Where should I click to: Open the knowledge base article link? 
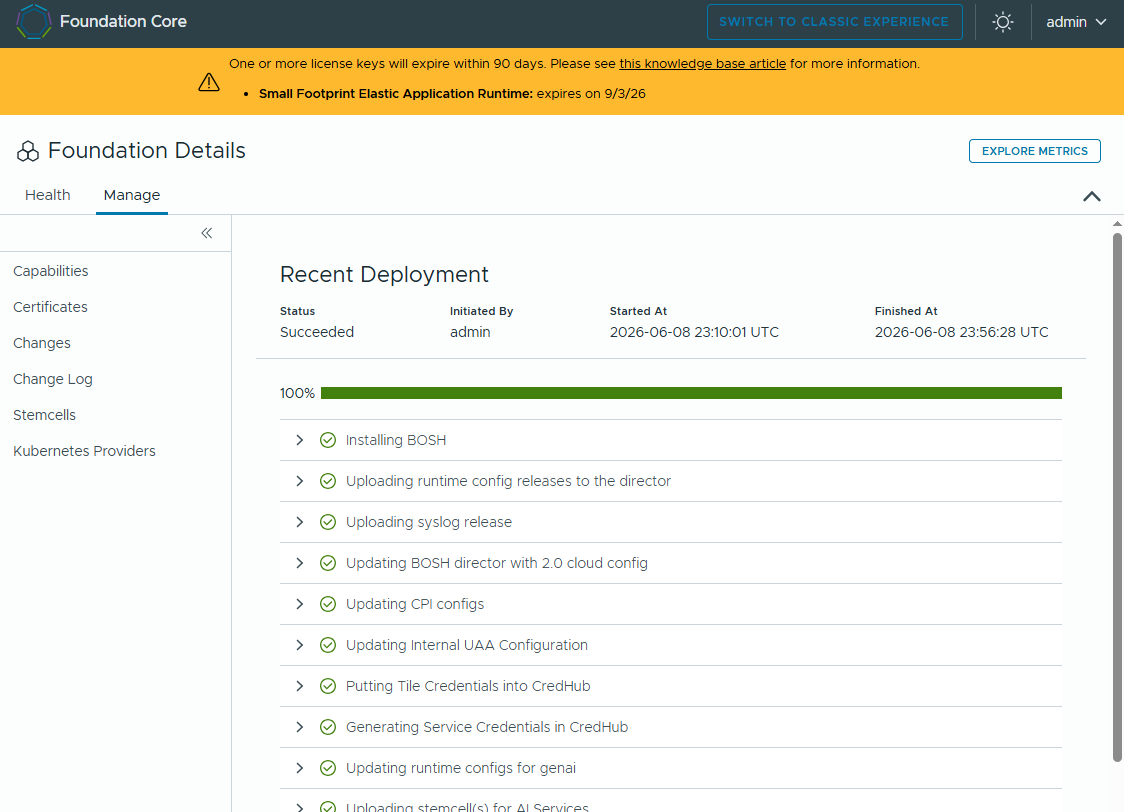[x=702, y=64]
